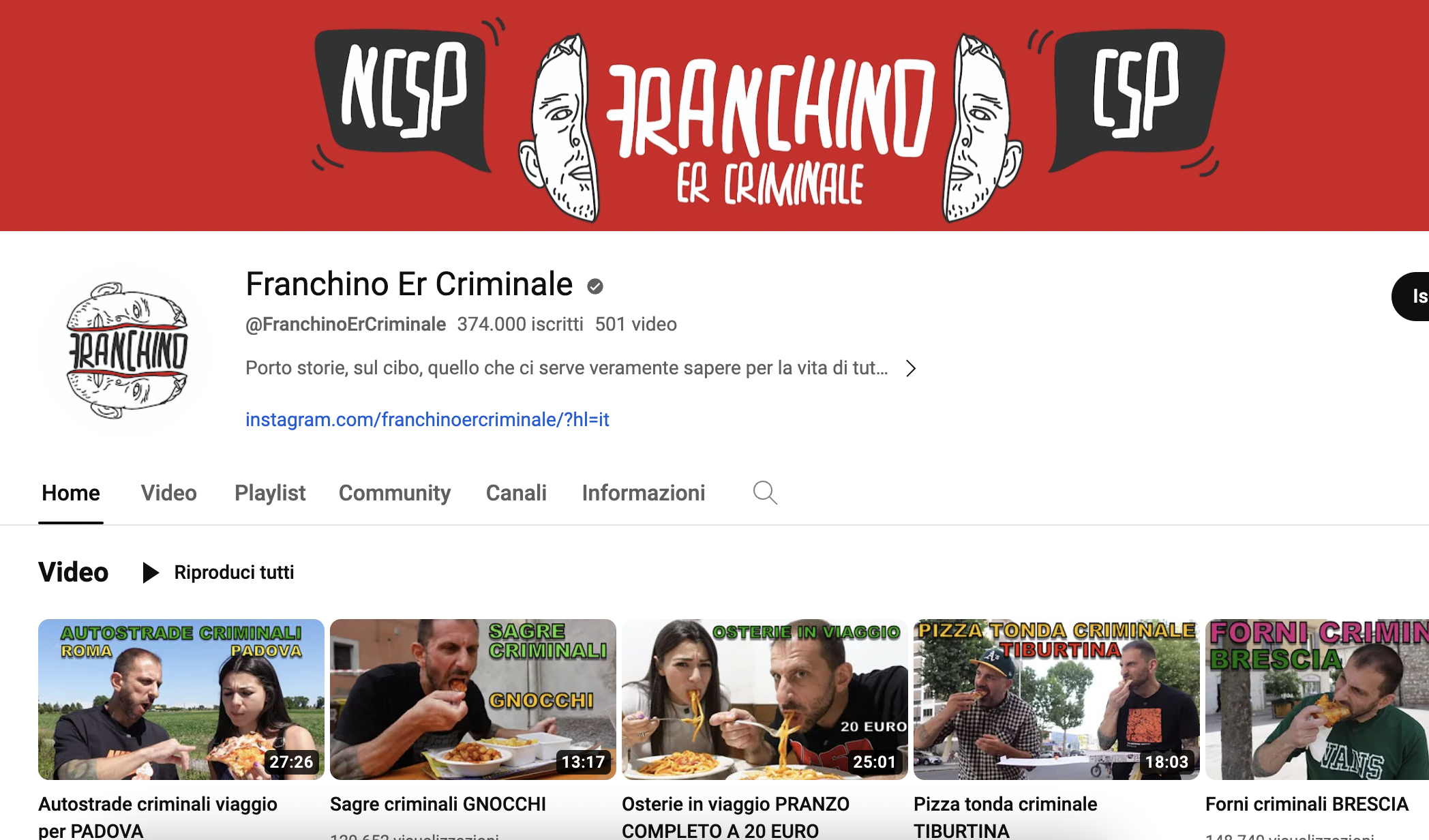Open the Sagre Criminali Gnocchi thumbnail

[473, 700]
